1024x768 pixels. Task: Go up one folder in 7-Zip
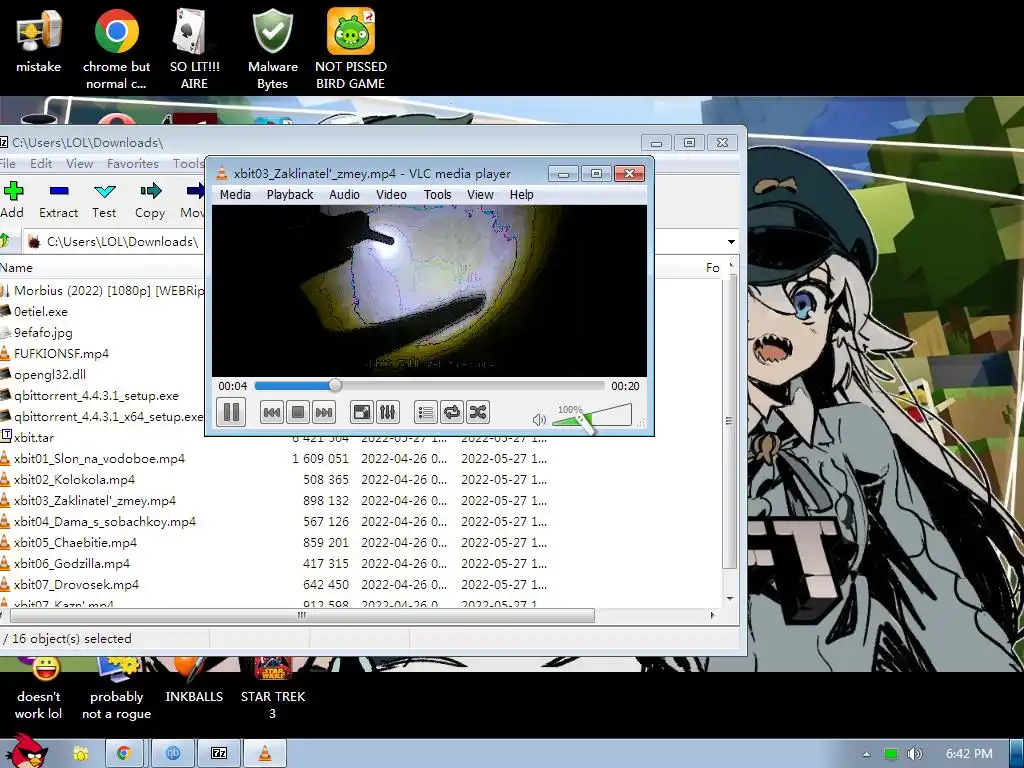(x=5, y=241)
